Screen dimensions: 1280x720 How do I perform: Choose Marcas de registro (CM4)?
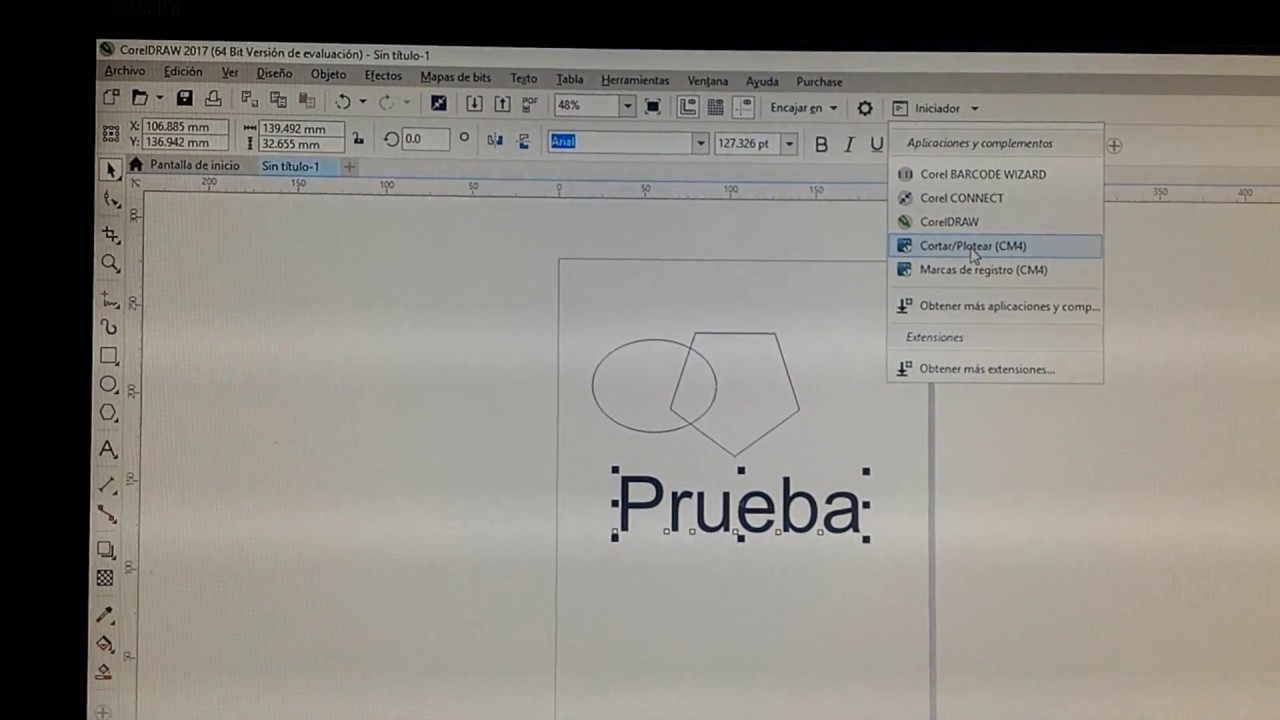point(995,270)
